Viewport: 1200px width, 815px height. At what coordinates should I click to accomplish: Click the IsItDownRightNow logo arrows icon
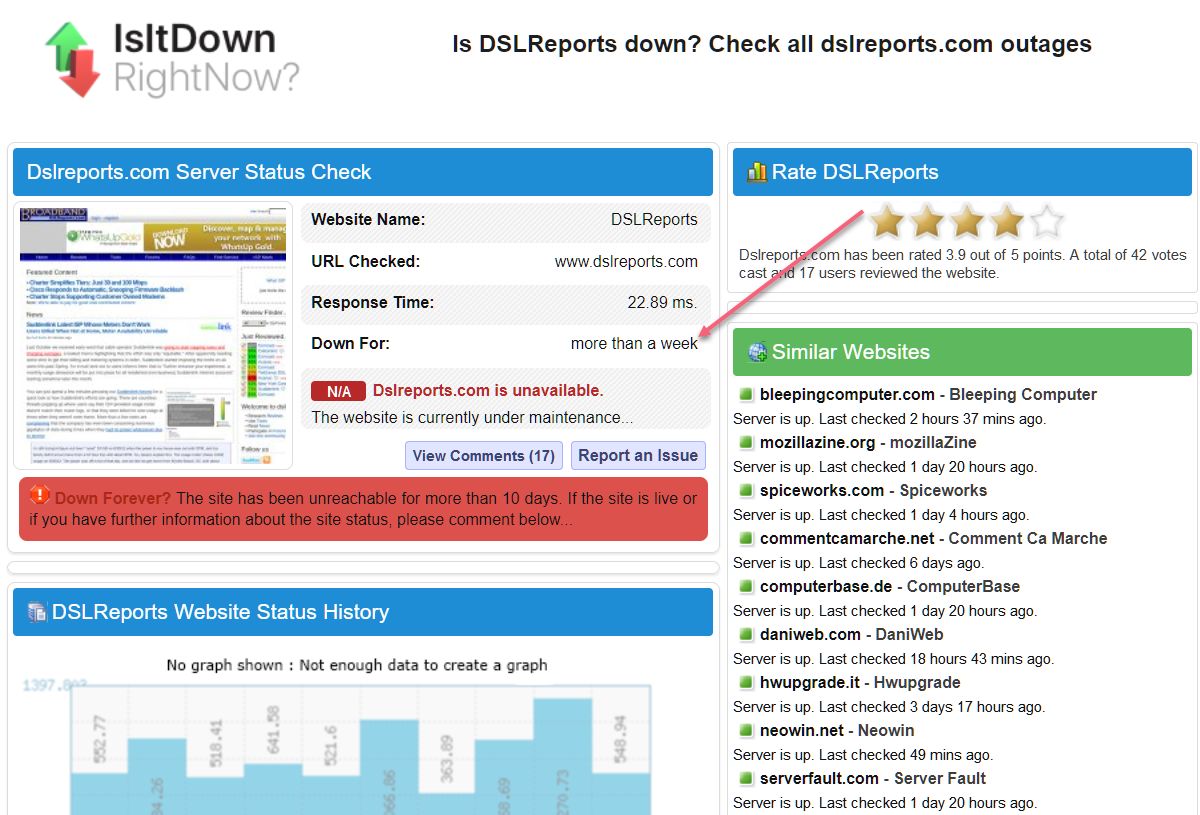click(x=73, y=59)
